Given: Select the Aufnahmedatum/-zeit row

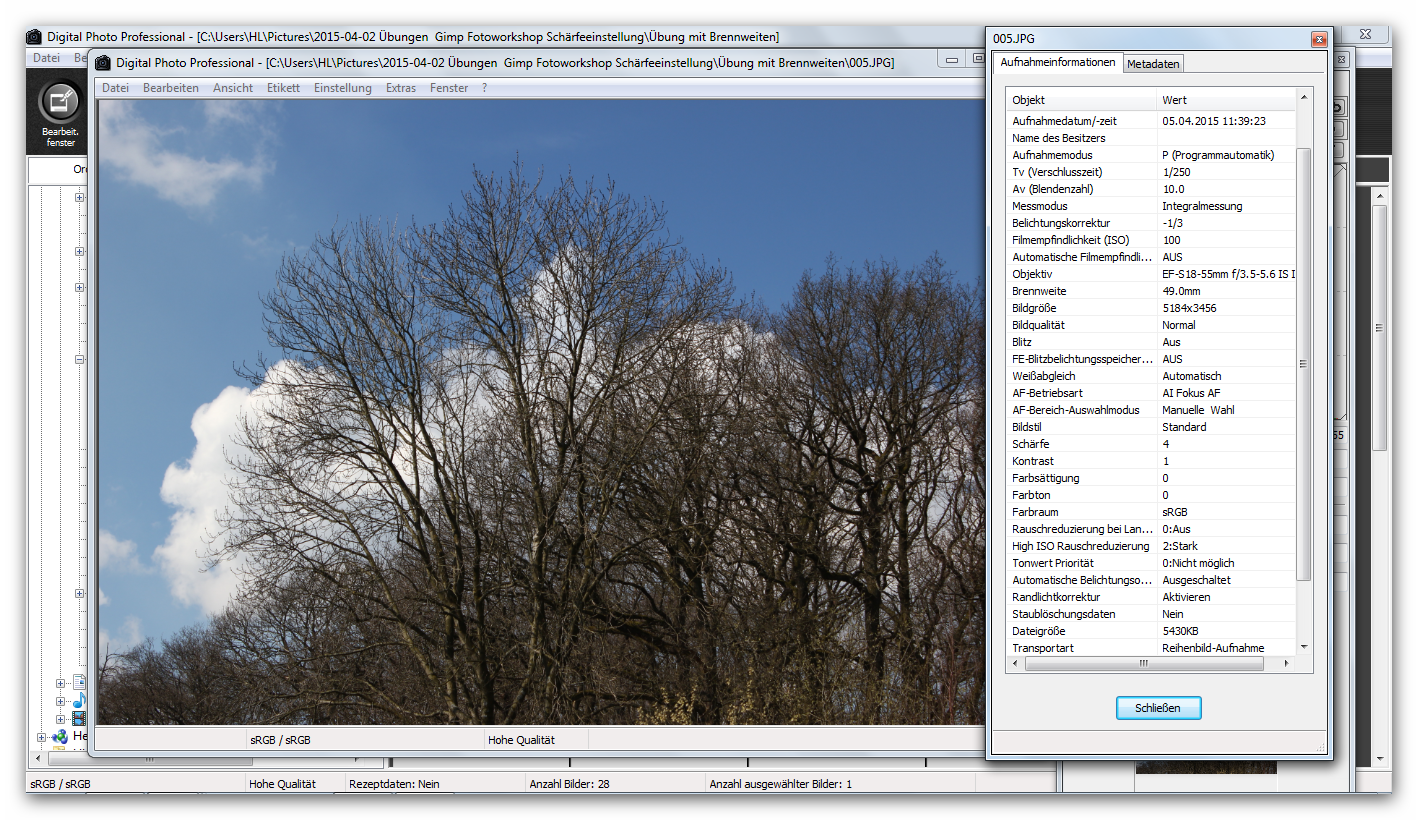Looking at the screenshot, I should tap(1151, 121).
